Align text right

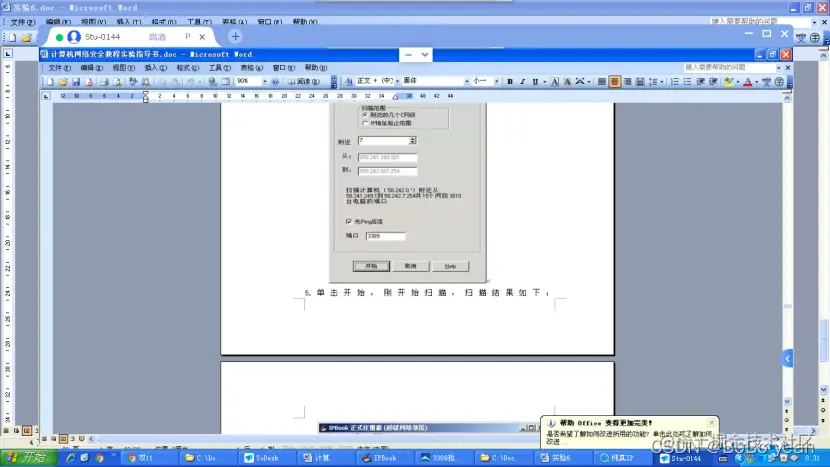627,82
